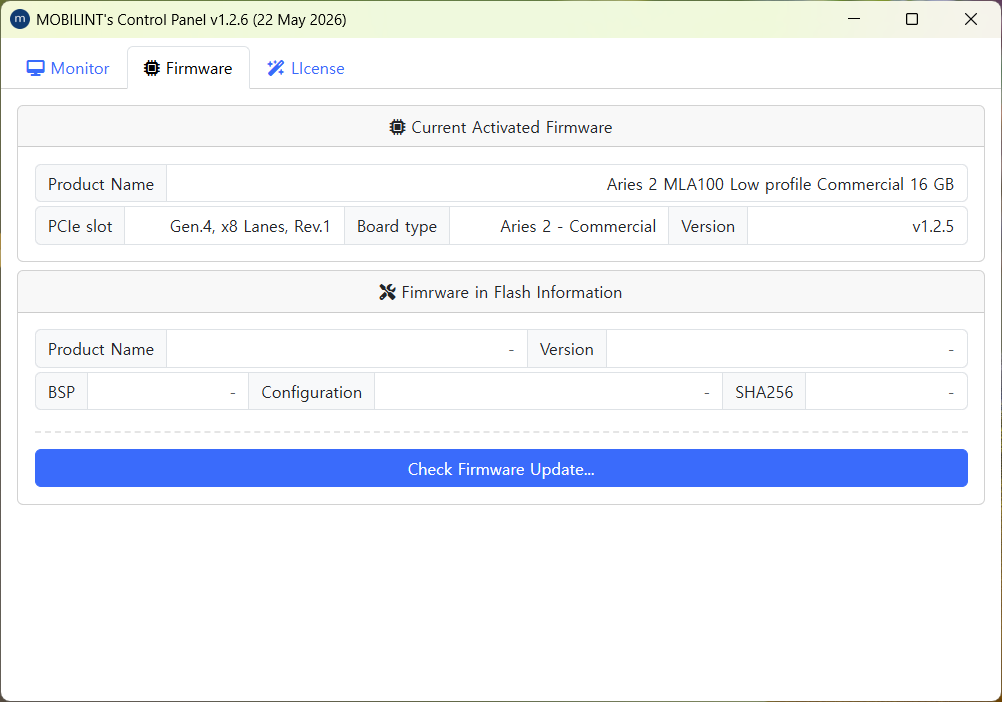
Task: Click the SHA256 label
Action: point(764,392)
